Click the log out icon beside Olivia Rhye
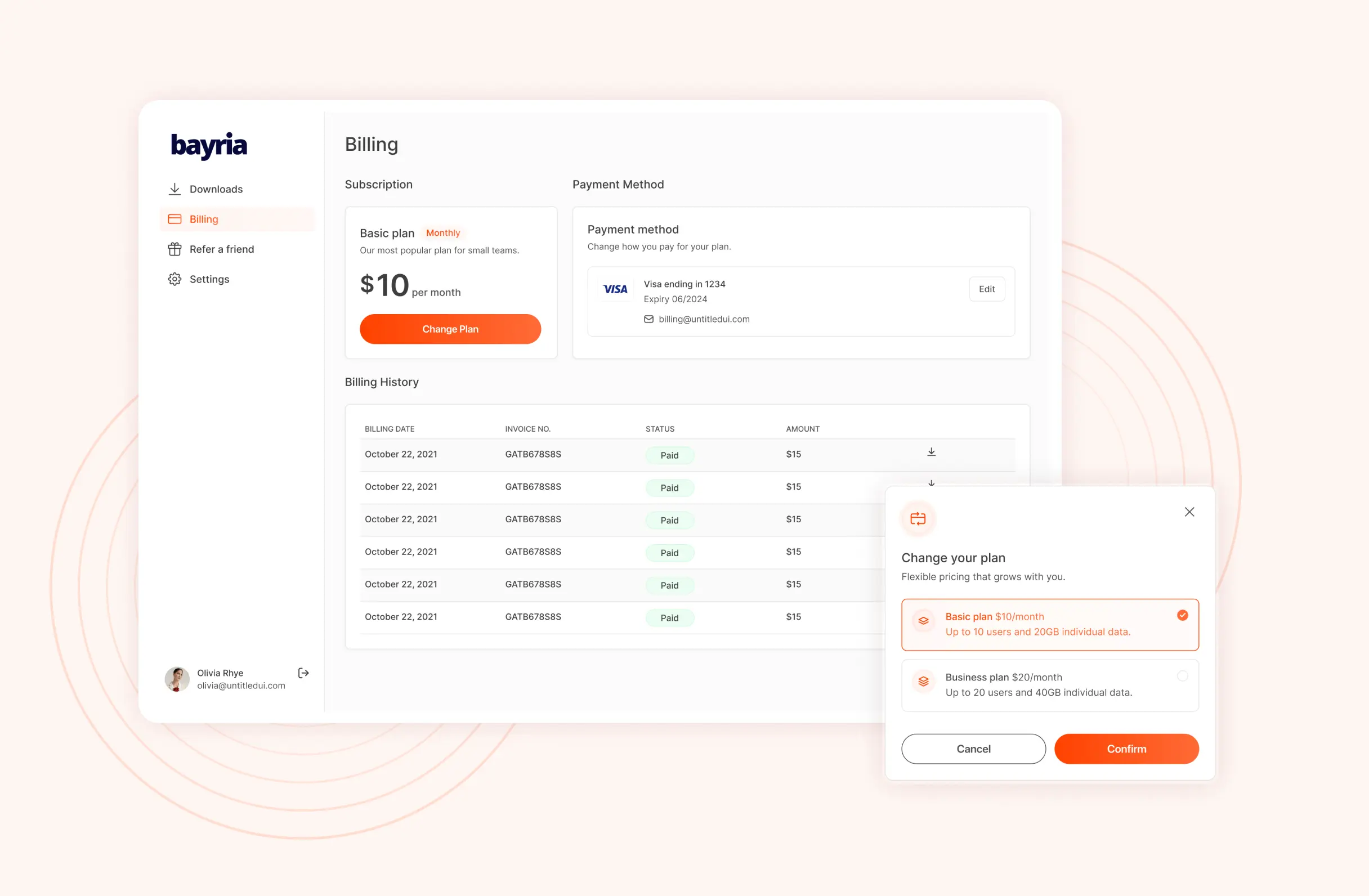This screenshot has width=1369, height=896. tap(303, 673)
